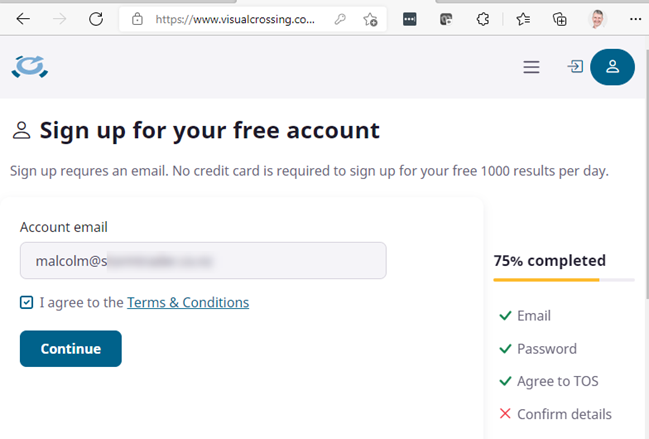The image size is (649, 439).
Task: Click the address bar URL
Action: pos(234,19)
